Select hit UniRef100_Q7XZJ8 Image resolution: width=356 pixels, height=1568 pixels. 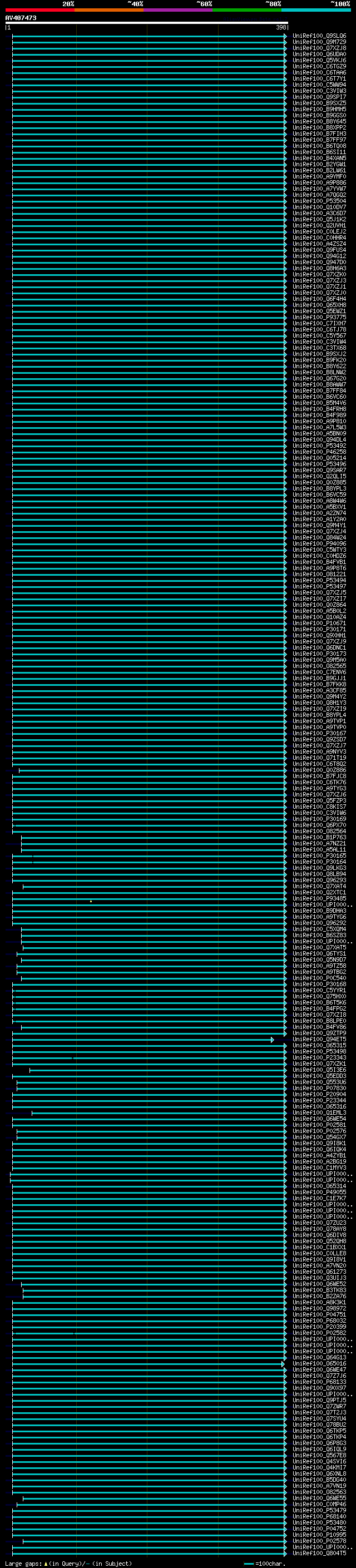pyautogui.click(x=319, y=48)
